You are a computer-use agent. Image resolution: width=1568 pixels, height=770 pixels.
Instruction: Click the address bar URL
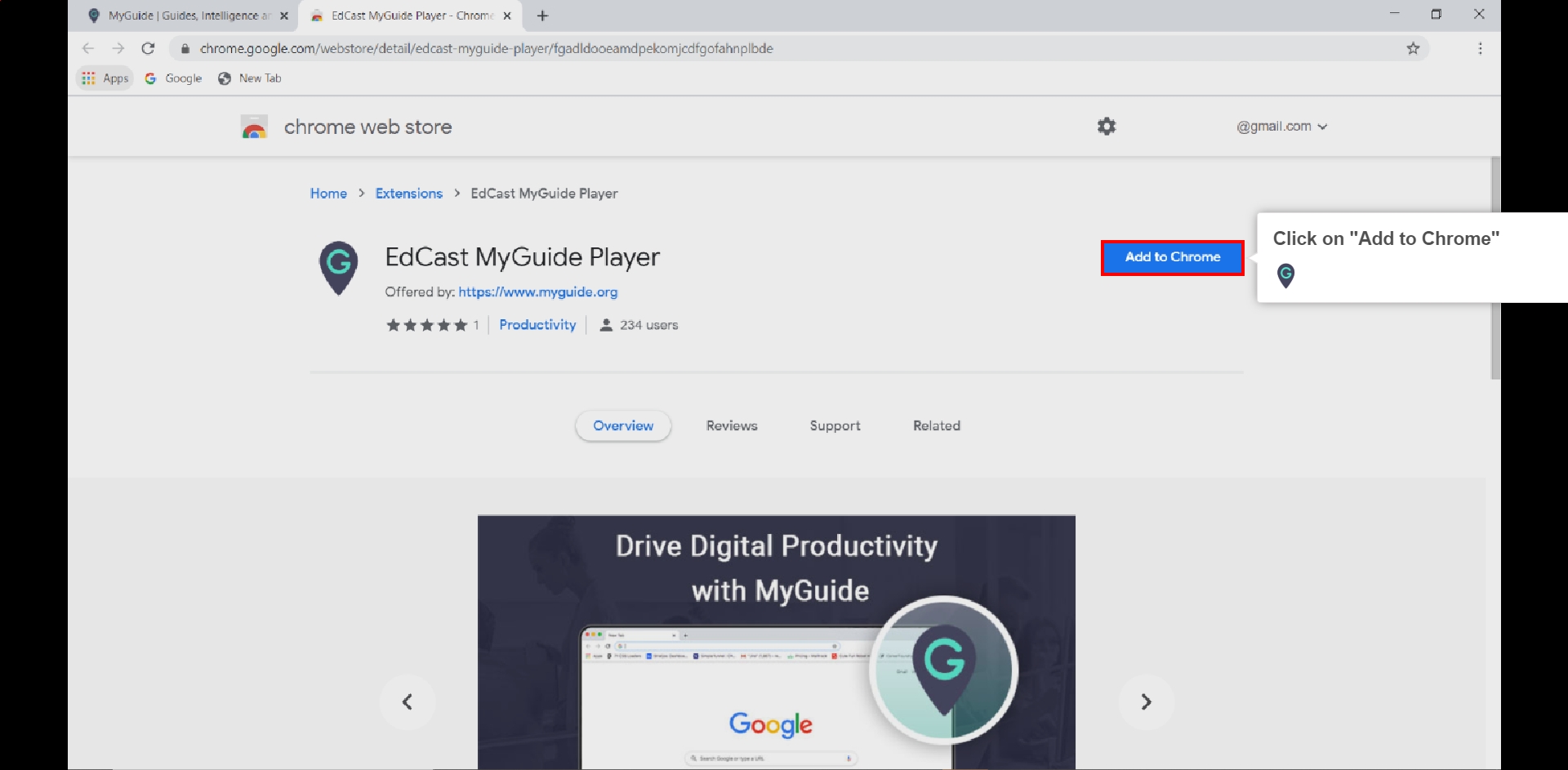[486, 48]
